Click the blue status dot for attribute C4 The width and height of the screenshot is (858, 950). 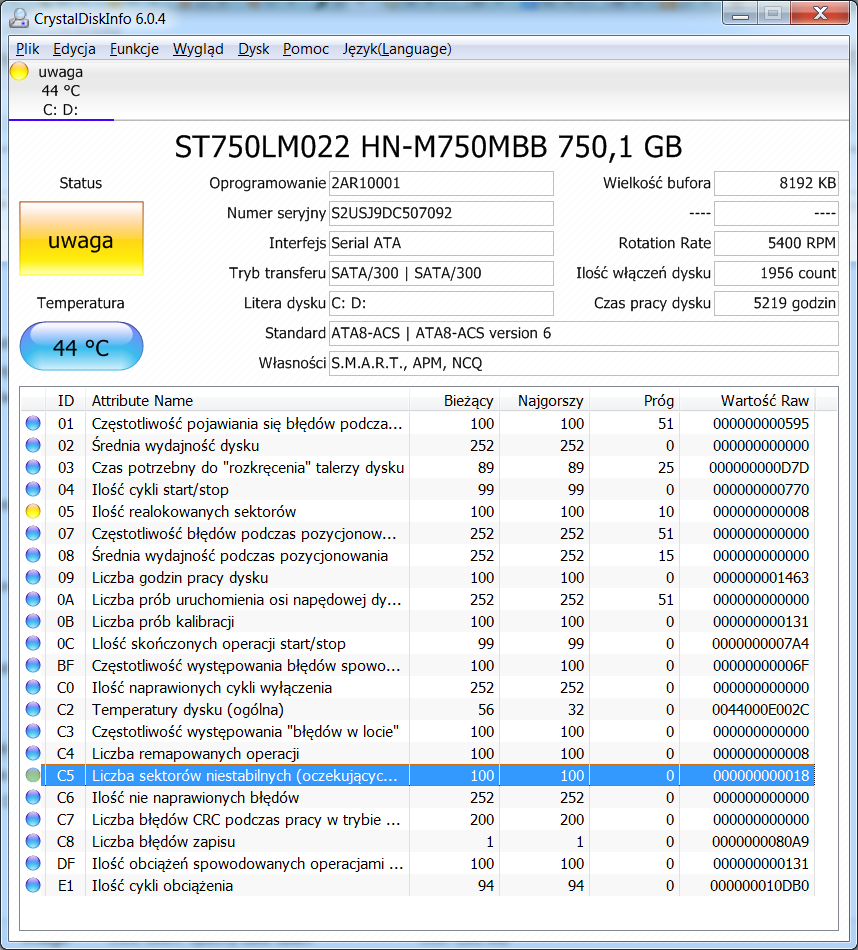click(33, 754)
